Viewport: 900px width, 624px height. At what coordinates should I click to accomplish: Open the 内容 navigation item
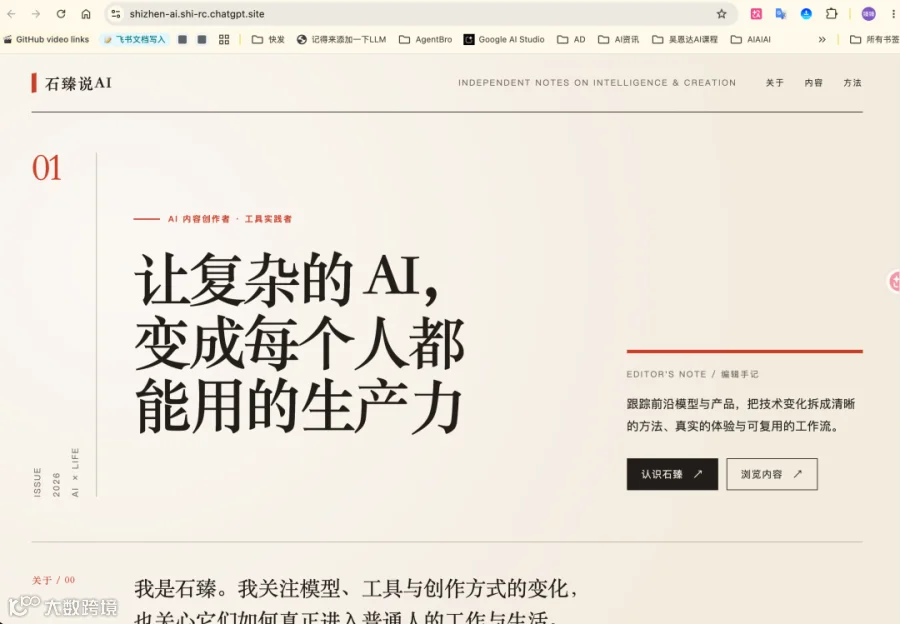tap(813, 83)
